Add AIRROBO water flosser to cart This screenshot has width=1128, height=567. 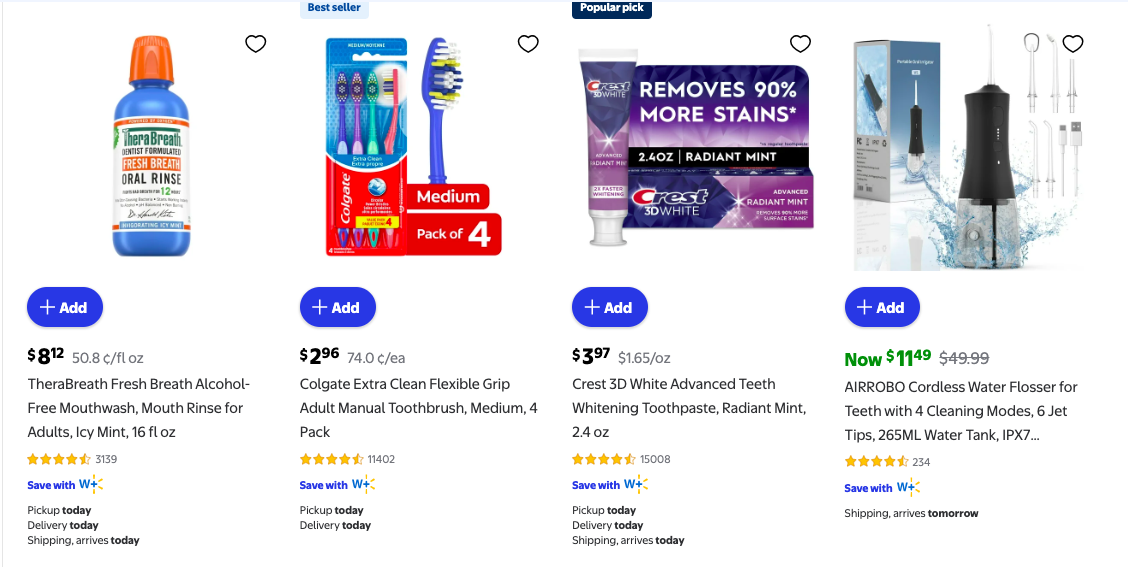click(882, 307)
